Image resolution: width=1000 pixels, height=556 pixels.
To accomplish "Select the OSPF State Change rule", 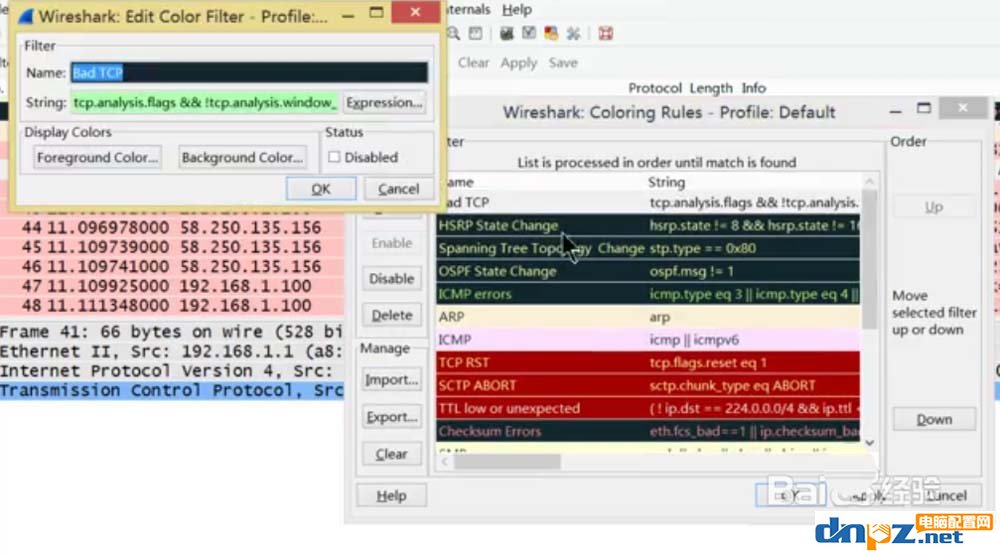I will (648, 271).
